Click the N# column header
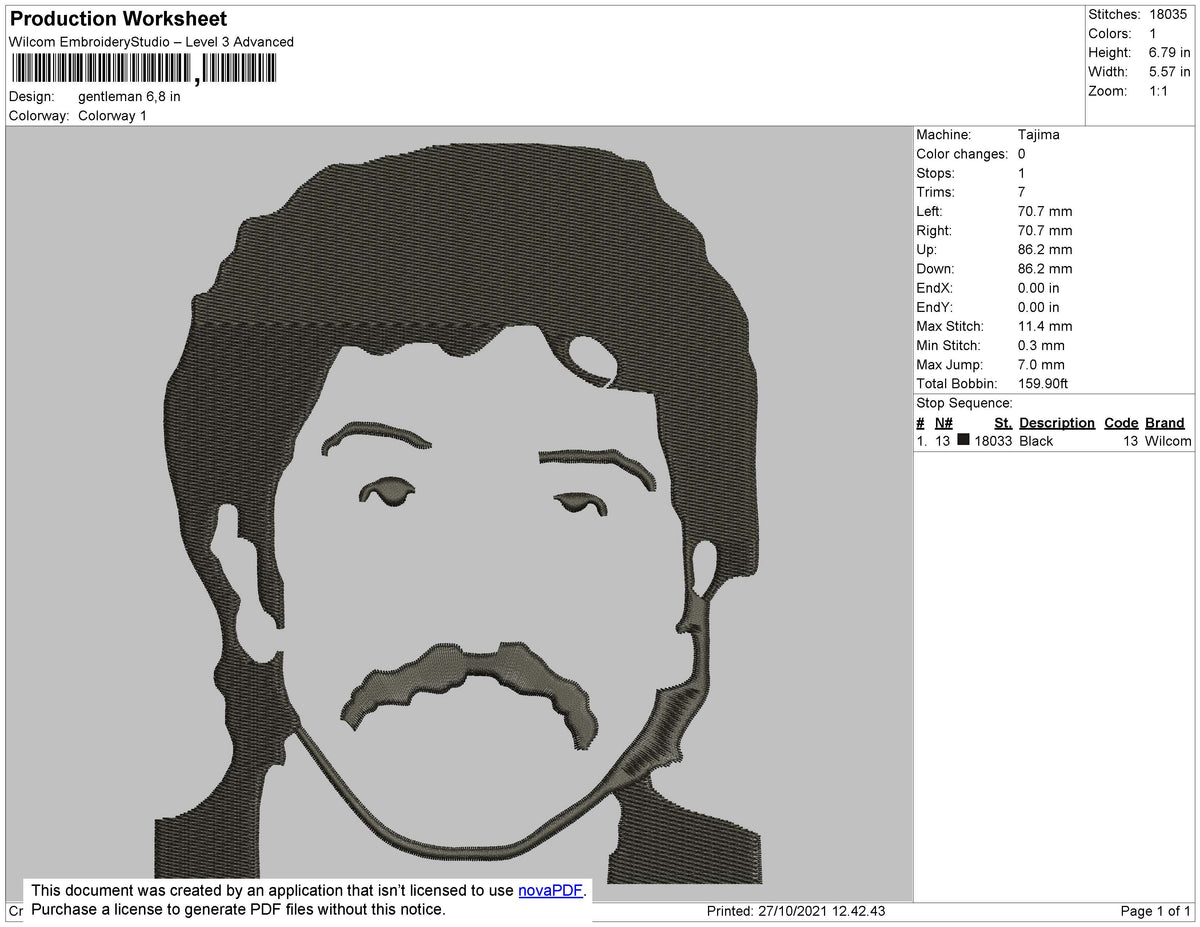 [x=943, y=423]
